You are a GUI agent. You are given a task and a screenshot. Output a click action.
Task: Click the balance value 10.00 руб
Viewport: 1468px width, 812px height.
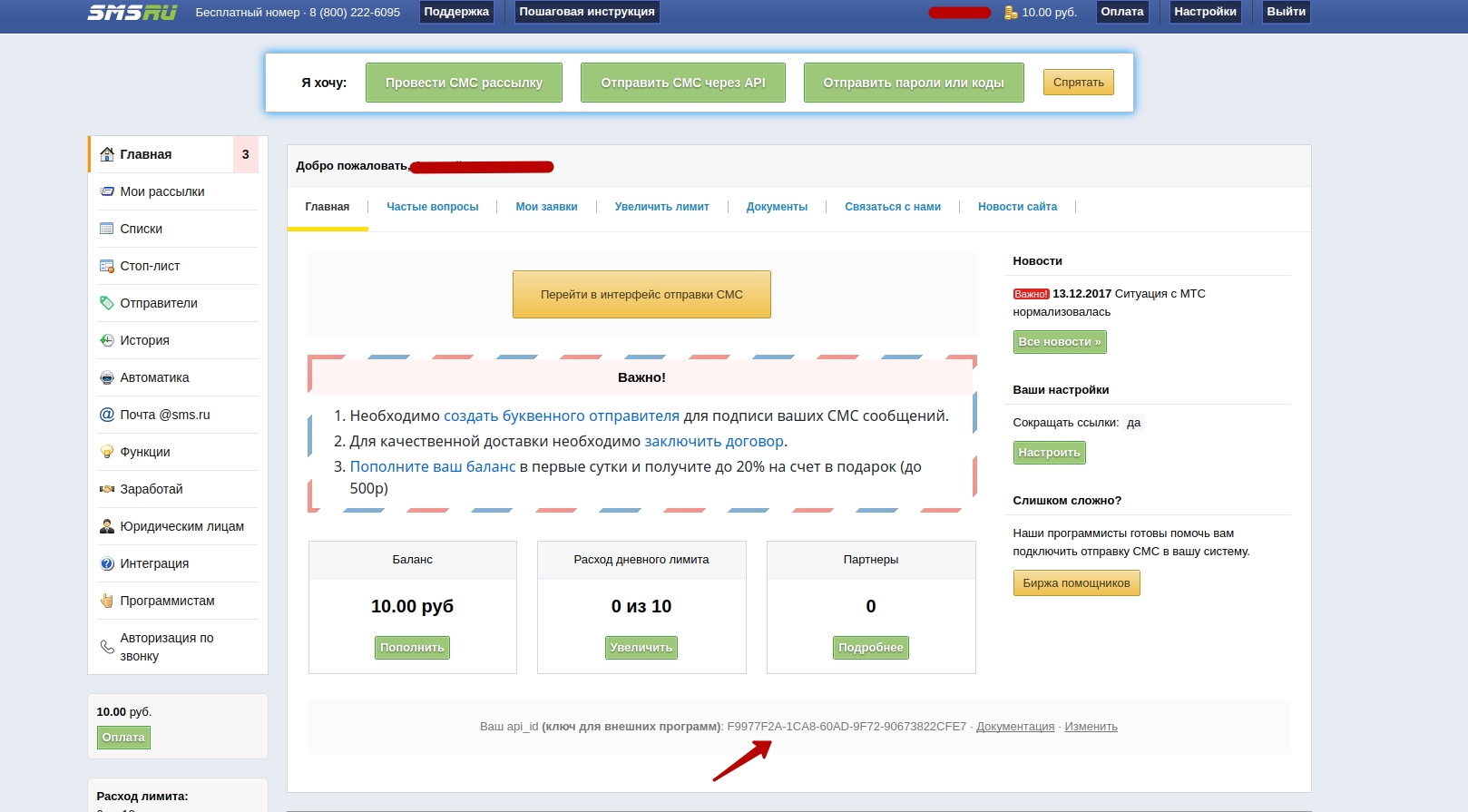[413, 606]
